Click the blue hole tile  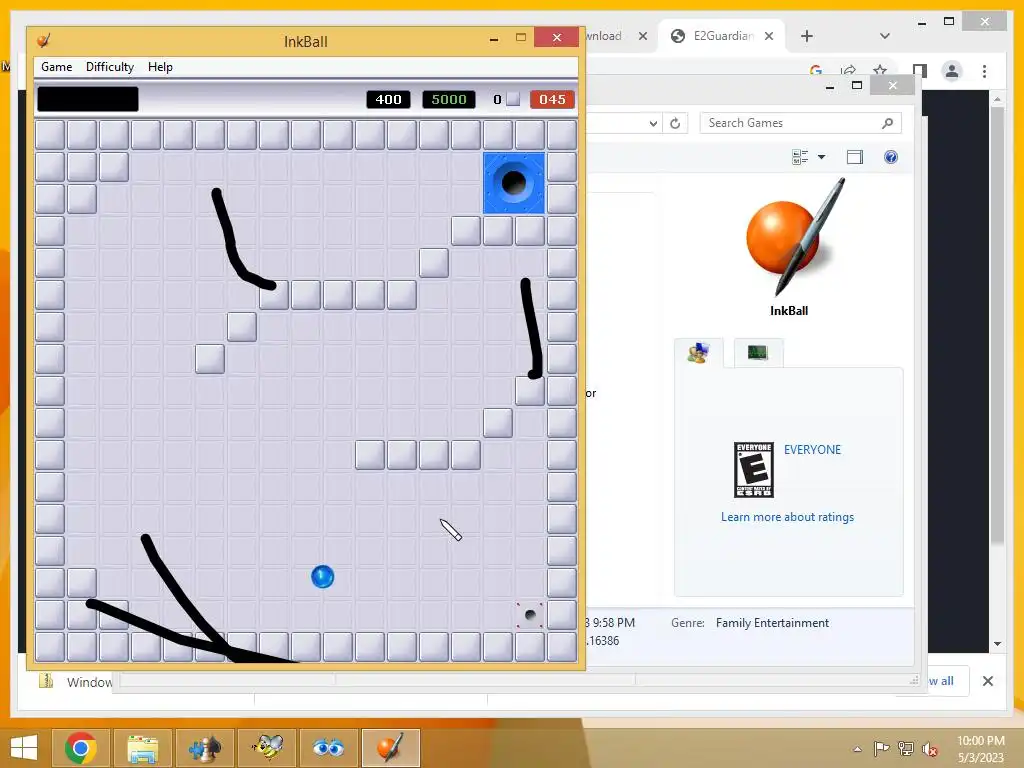tap(514, 183)
